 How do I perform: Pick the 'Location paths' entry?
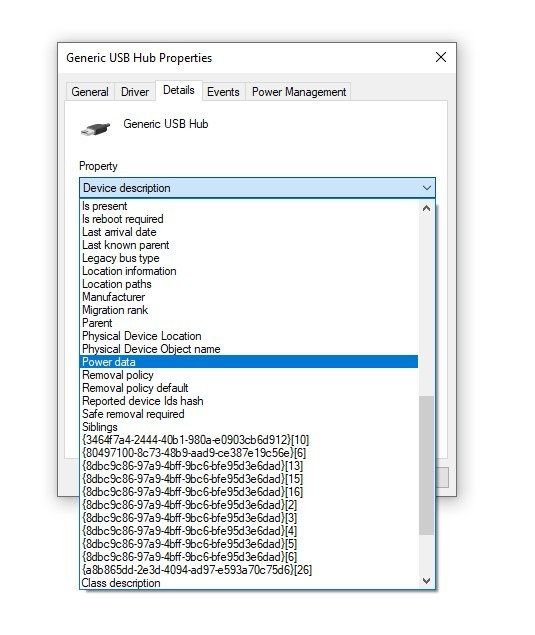[x=249, y=284]
